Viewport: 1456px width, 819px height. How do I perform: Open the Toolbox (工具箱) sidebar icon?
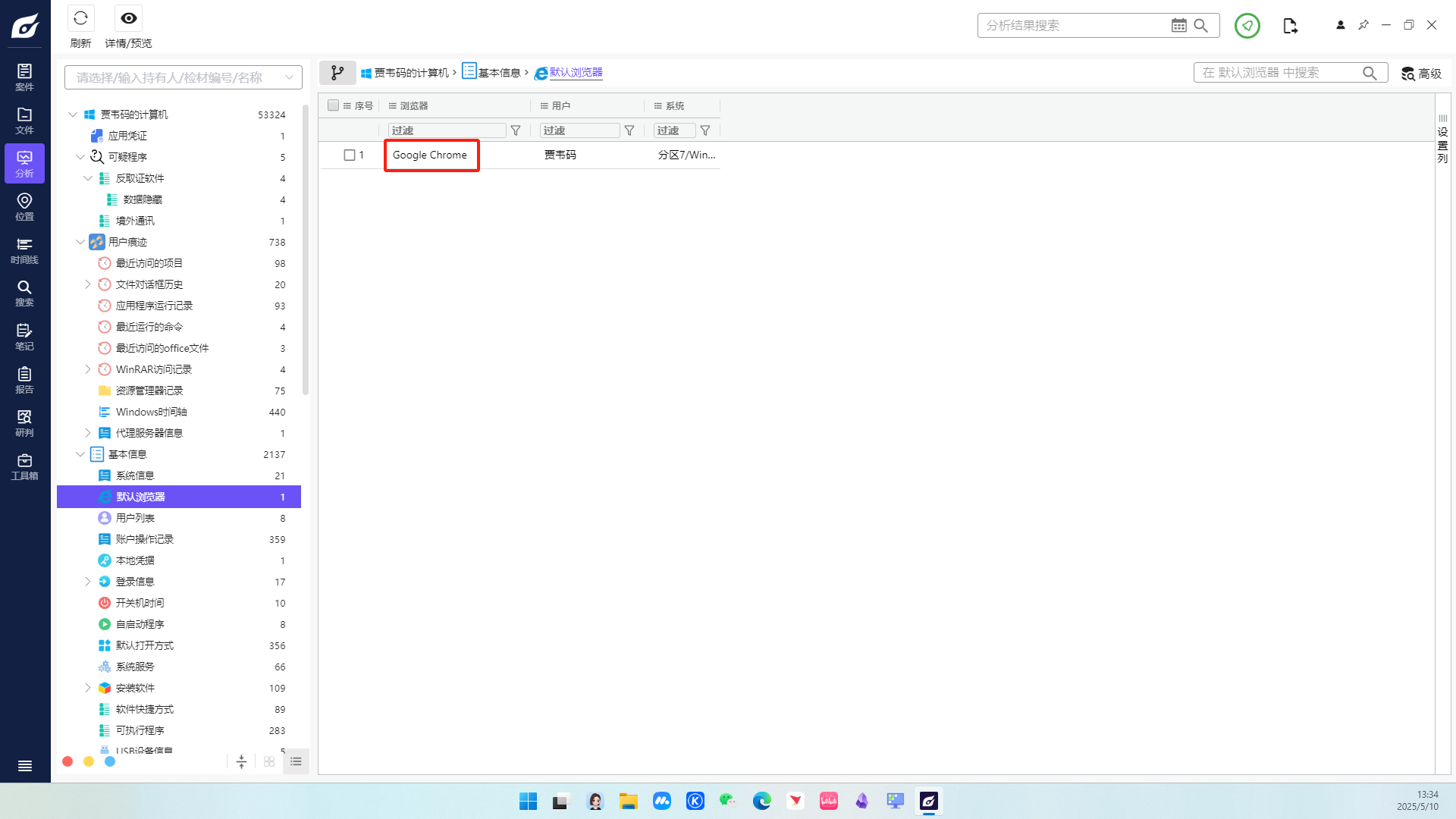tap(24, 466)
